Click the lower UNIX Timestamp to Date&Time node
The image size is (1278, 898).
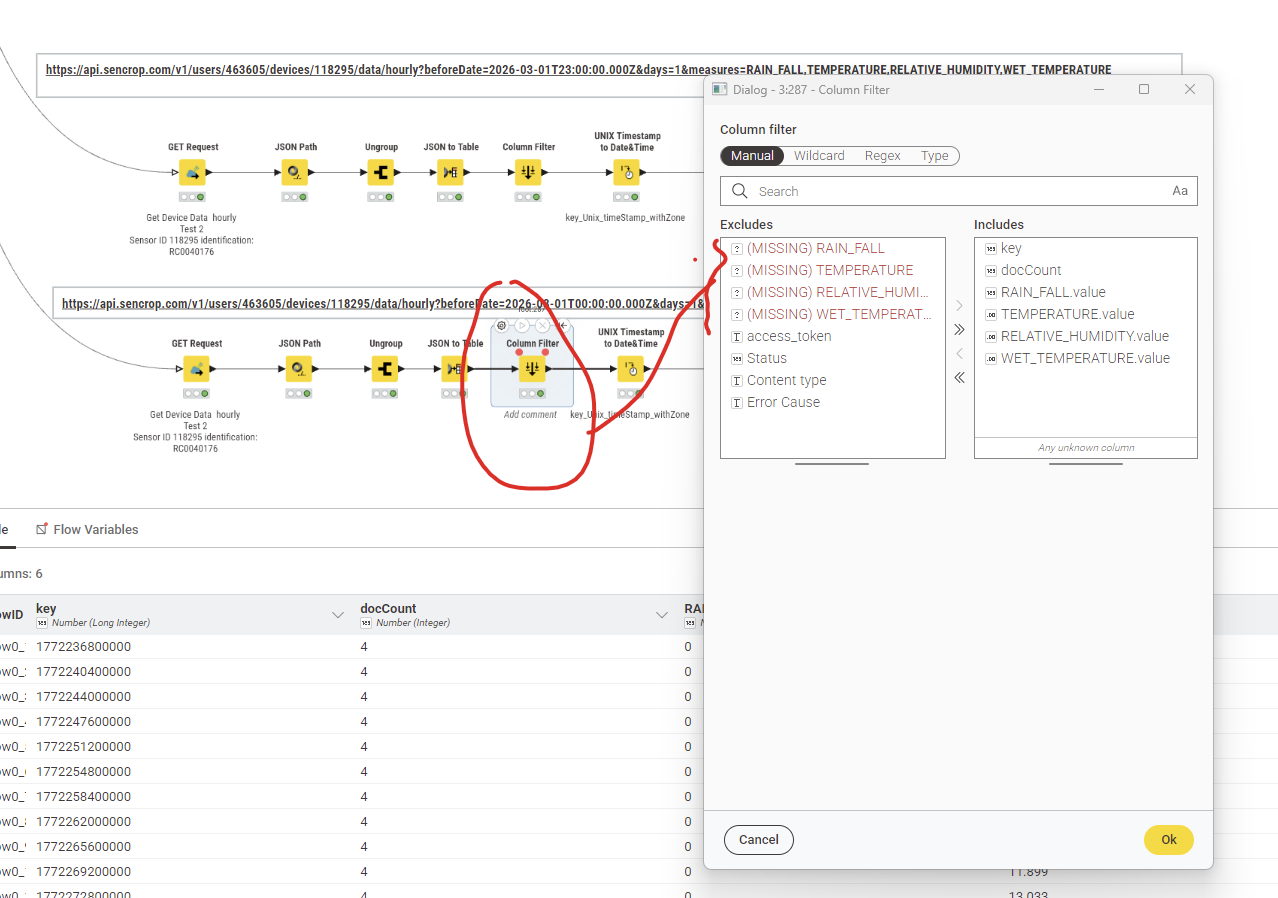630,369
